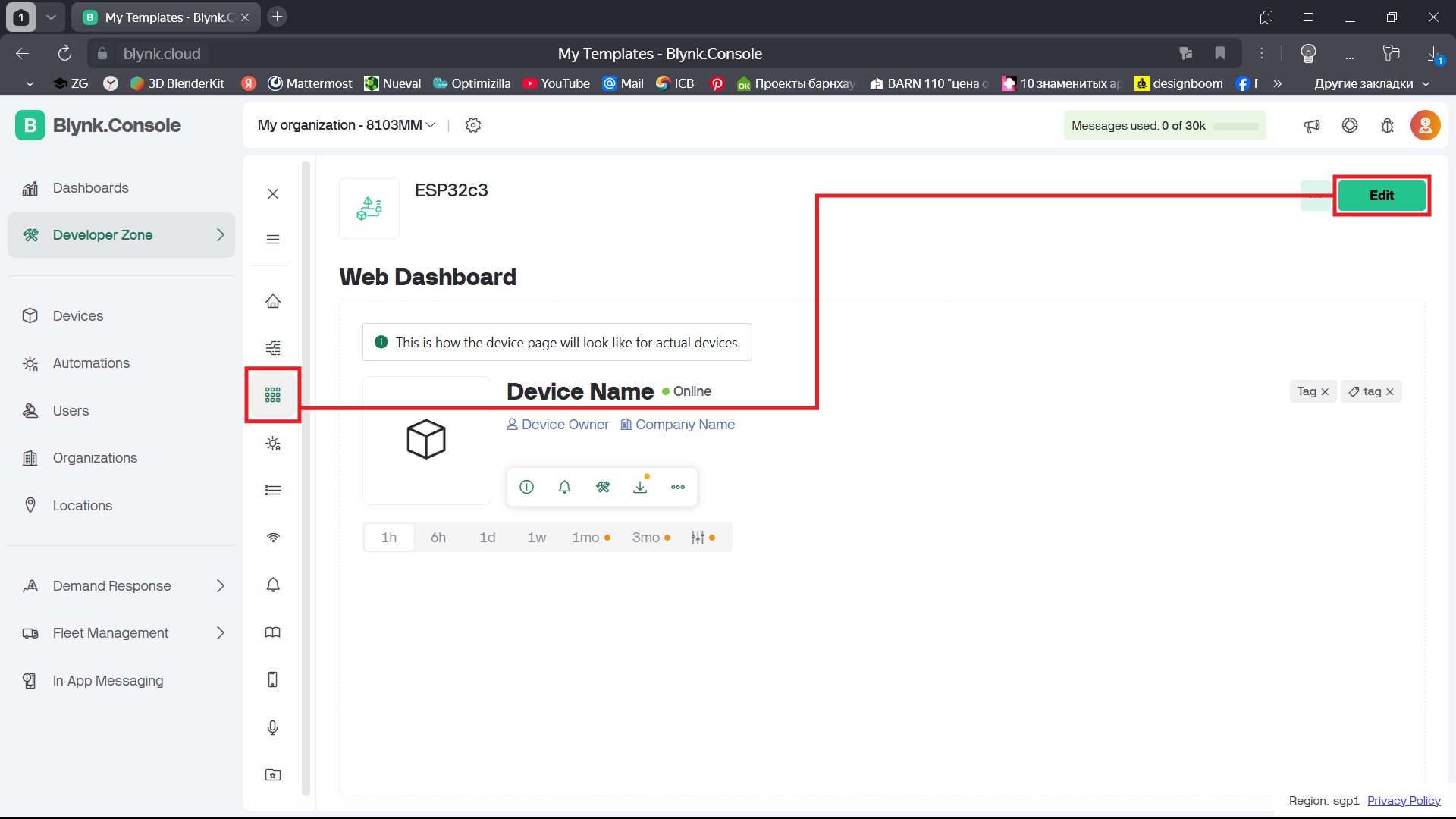Viewport: 1456px width, 819px height.
Task: Toggle the template menu hamburger icon
Action: coord(273,240)
